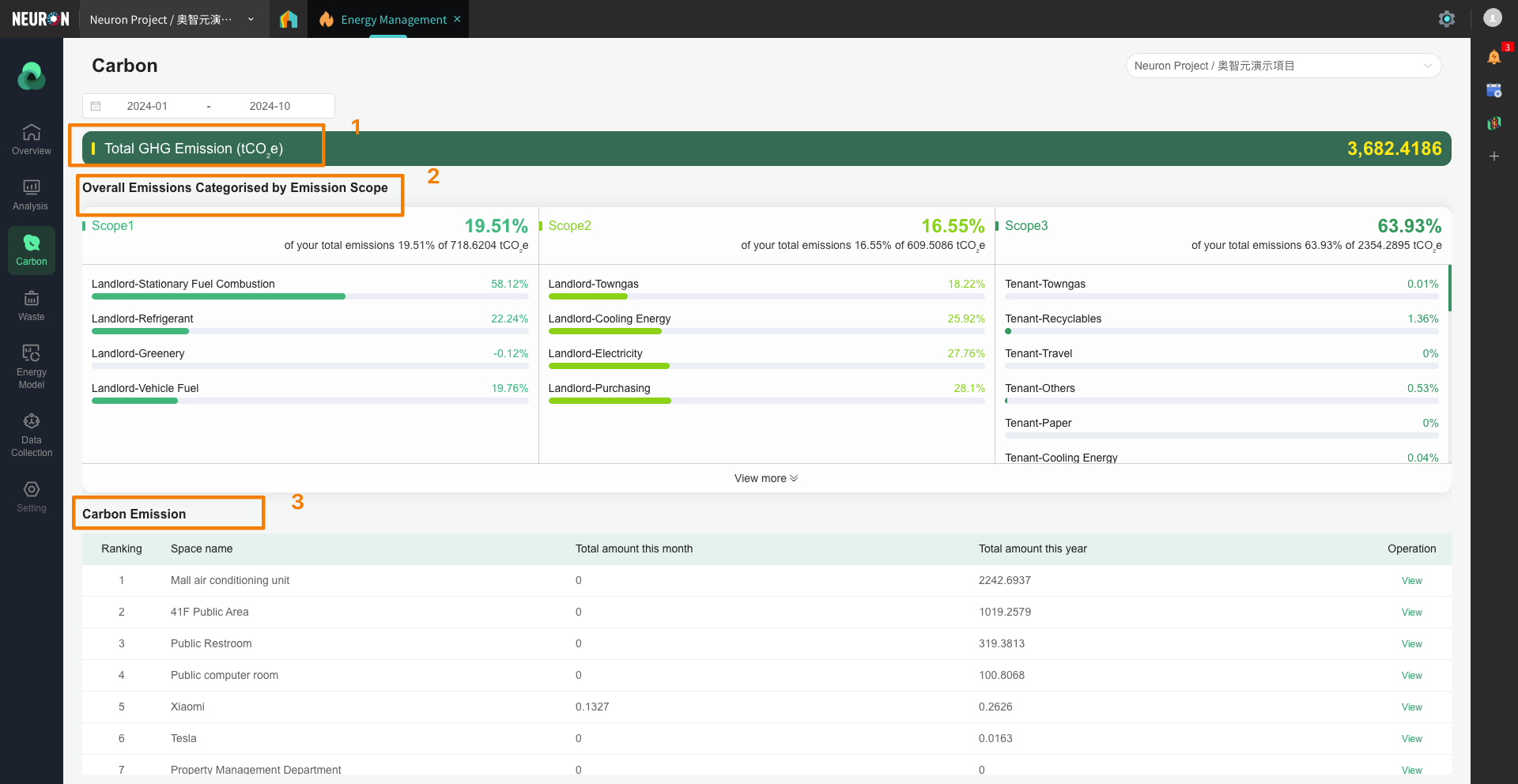Click the Landlord-Electricity progress bar
Screen dimensions: 1518x784
tap(766, 366)
